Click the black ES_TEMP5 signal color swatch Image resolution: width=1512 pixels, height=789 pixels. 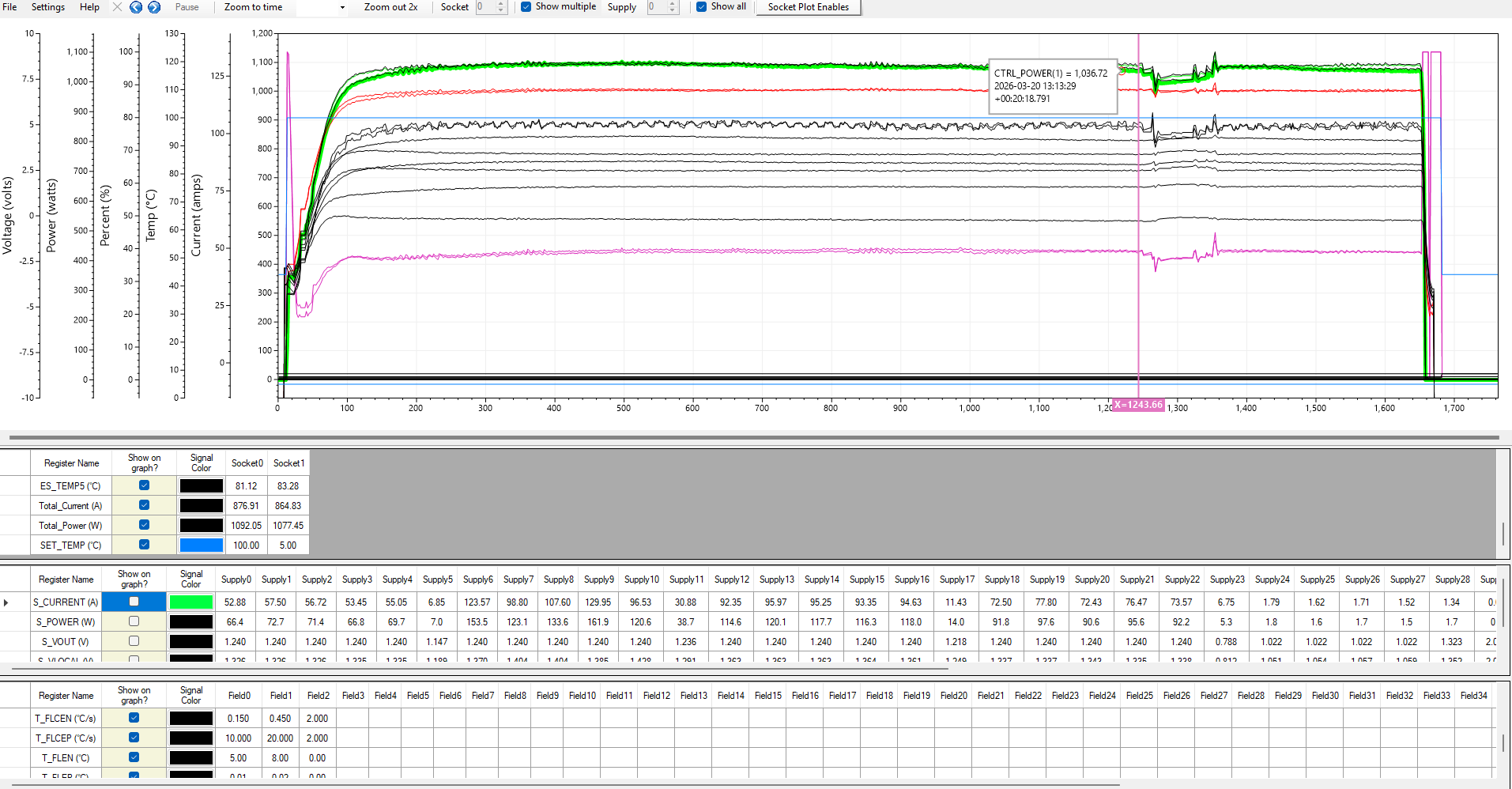click(x=202, y=485)
